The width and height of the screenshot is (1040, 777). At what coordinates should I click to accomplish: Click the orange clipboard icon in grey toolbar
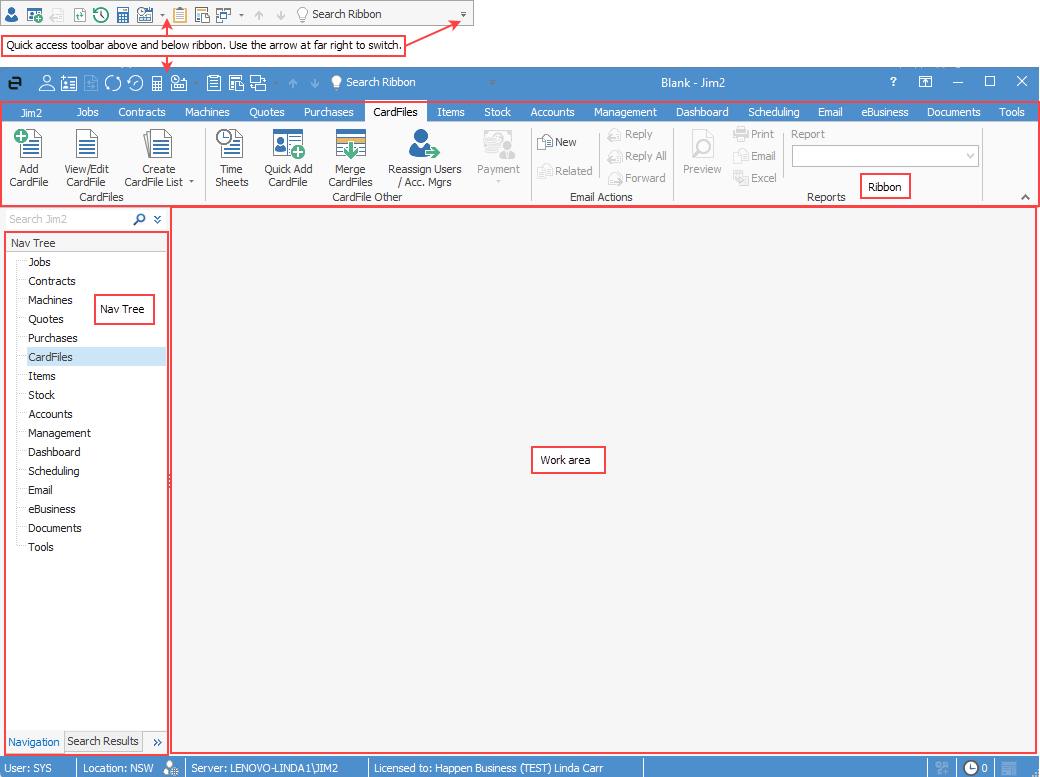point(180,15)
